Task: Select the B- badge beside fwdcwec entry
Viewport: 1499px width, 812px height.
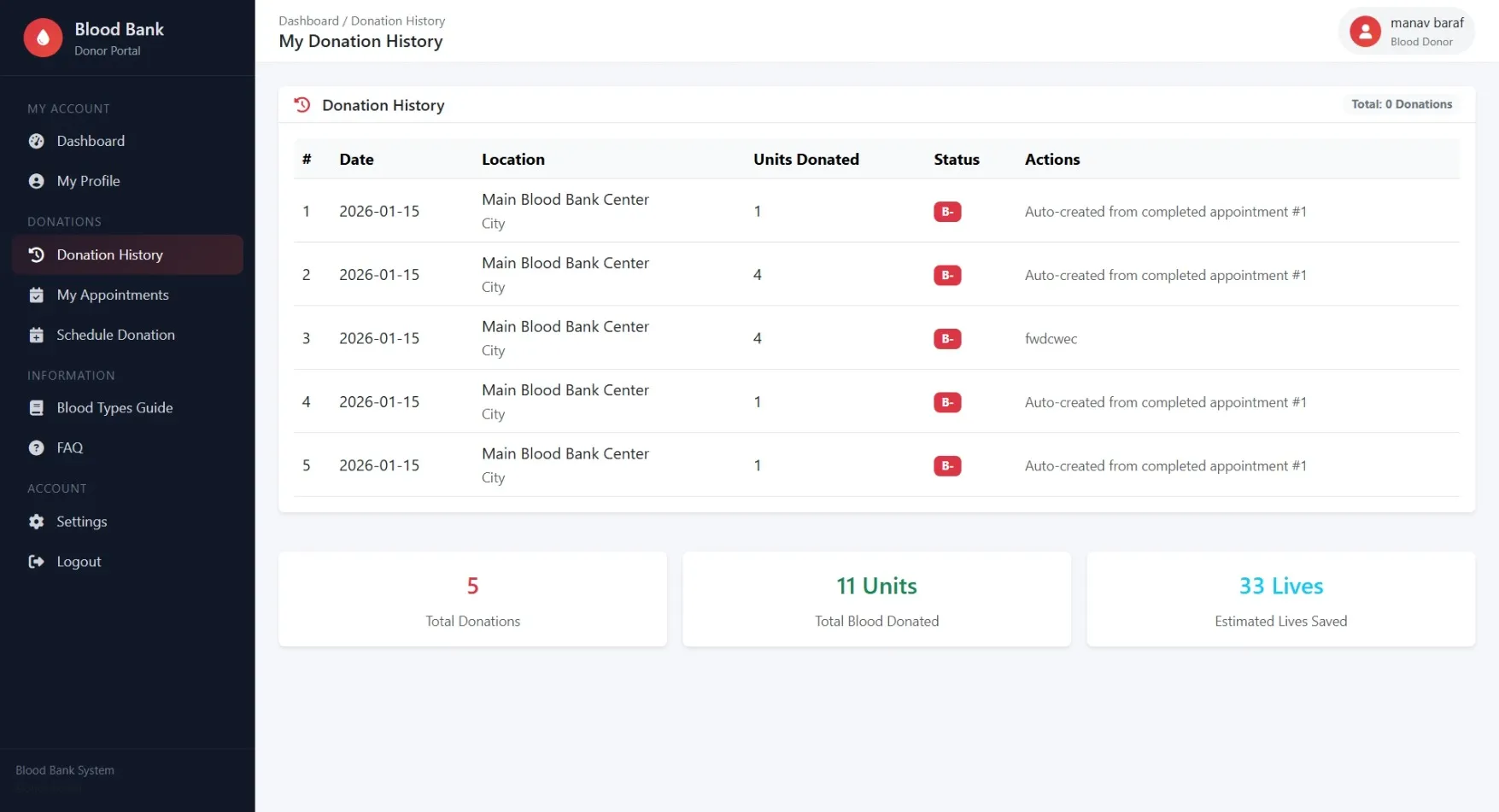Action: tap(946, 338)
